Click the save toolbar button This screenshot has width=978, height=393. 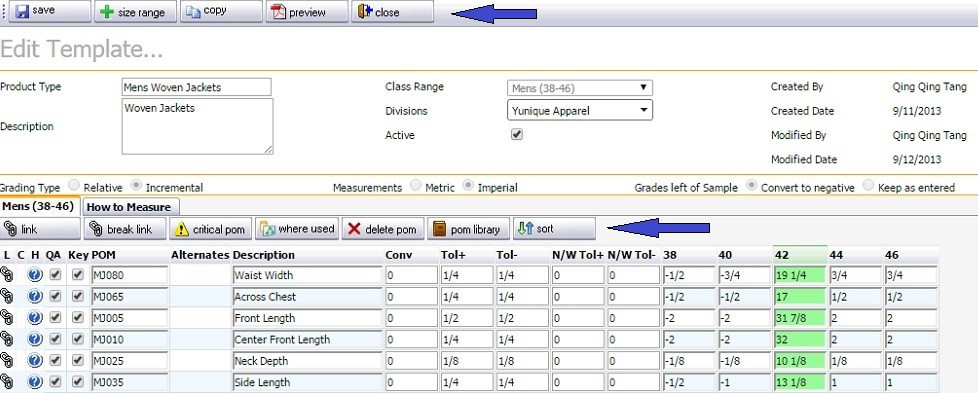pyautogui.click(x=50, y=11)
